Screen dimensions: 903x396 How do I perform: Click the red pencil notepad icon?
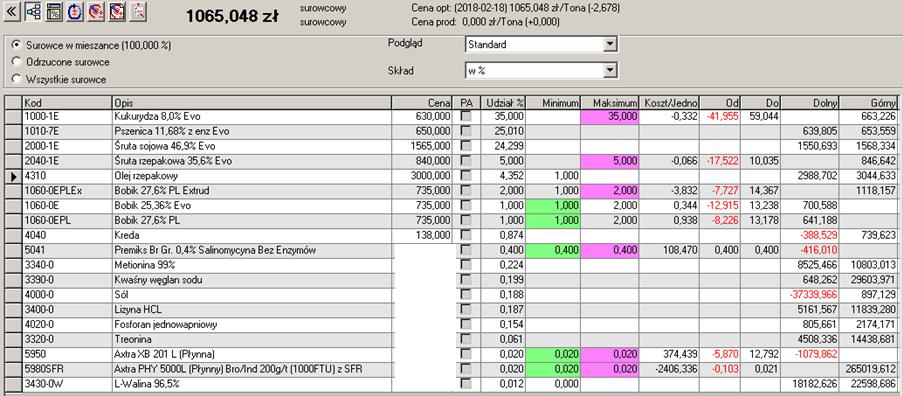pos(117,11)
